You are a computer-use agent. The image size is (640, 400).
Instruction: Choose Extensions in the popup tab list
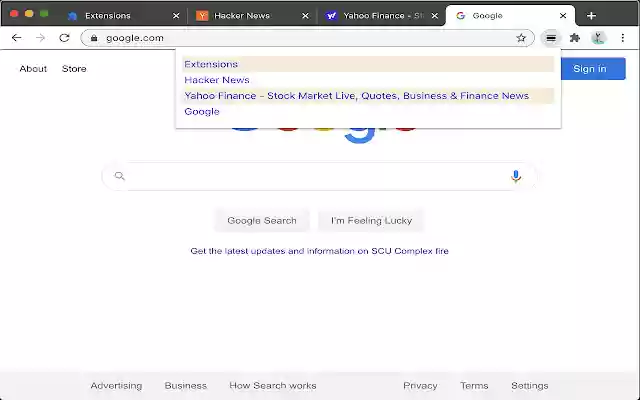pyautogui.click(x=368, y=64)
